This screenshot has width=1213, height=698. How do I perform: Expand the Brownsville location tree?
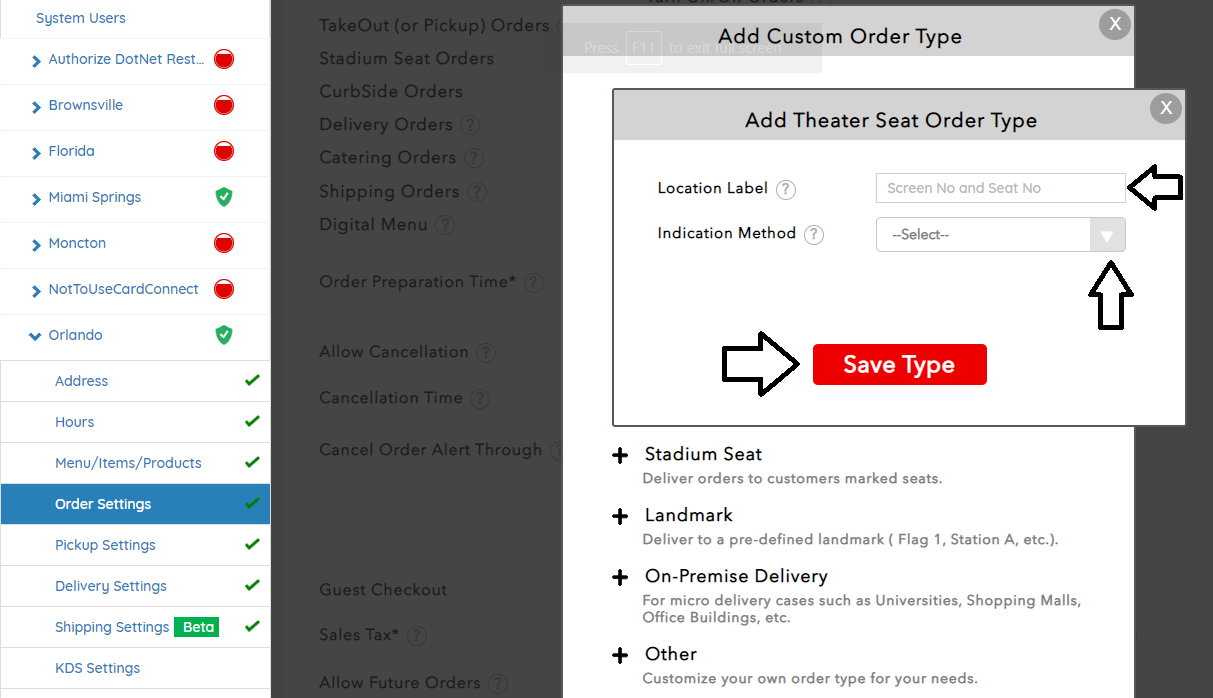[x=37, y=106]
